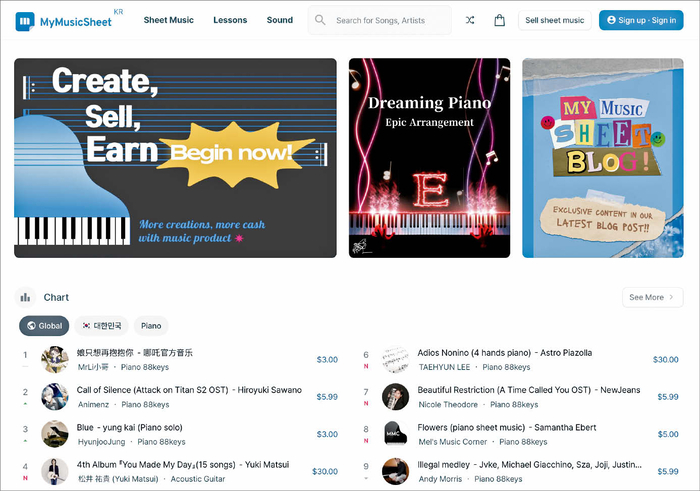
Task: Click the MyMusicSheet logo
Action: point(63,21)
